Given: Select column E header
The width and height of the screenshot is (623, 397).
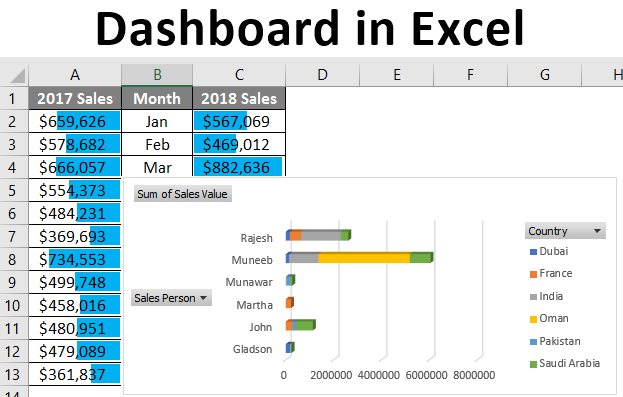Looking at the screenshot, I should [397, 75].
